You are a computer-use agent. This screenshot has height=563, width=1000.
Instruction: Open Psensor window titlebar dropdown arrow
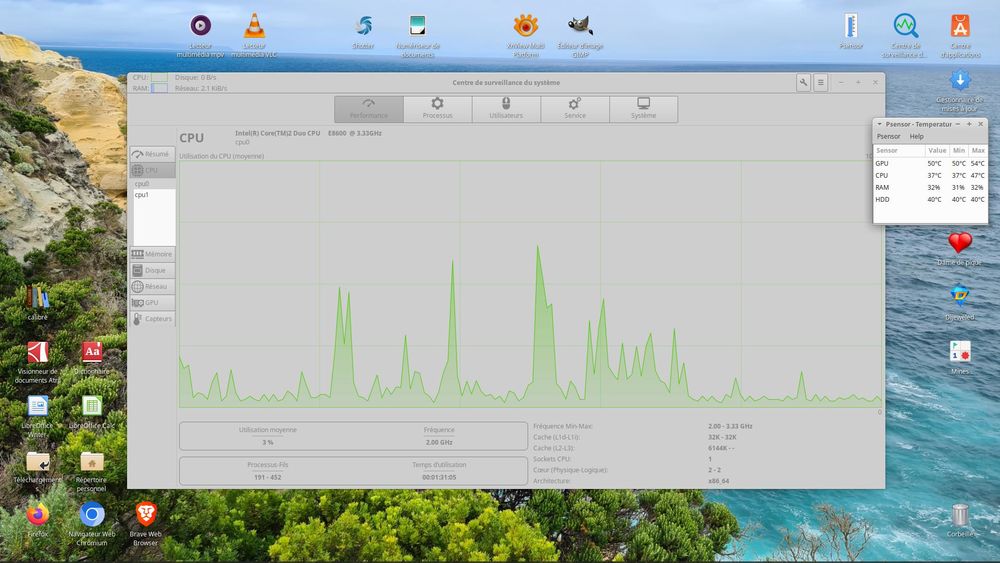pyautogui.click(x=879, y=124)
